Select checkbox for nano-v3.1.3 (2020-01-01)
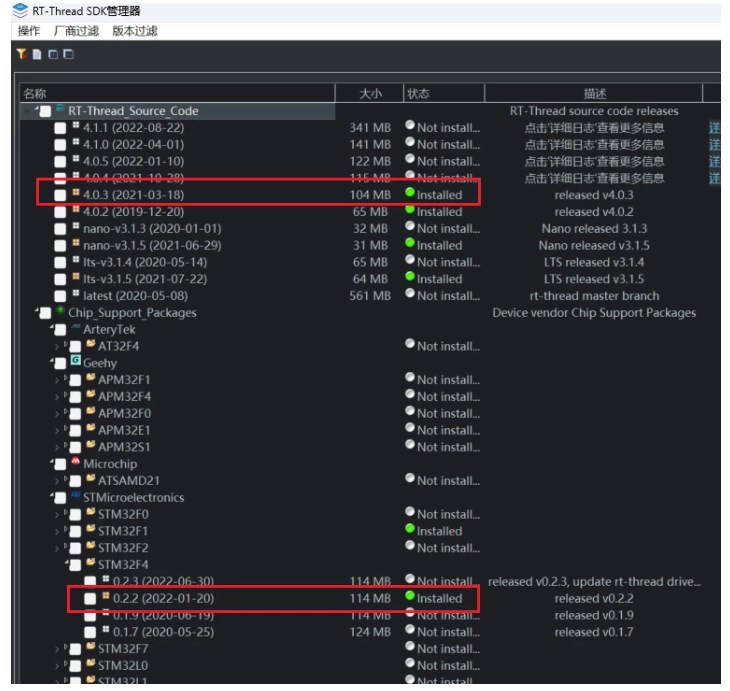The image size is (730, 691). pyautogui.click(x=60, y=229)
